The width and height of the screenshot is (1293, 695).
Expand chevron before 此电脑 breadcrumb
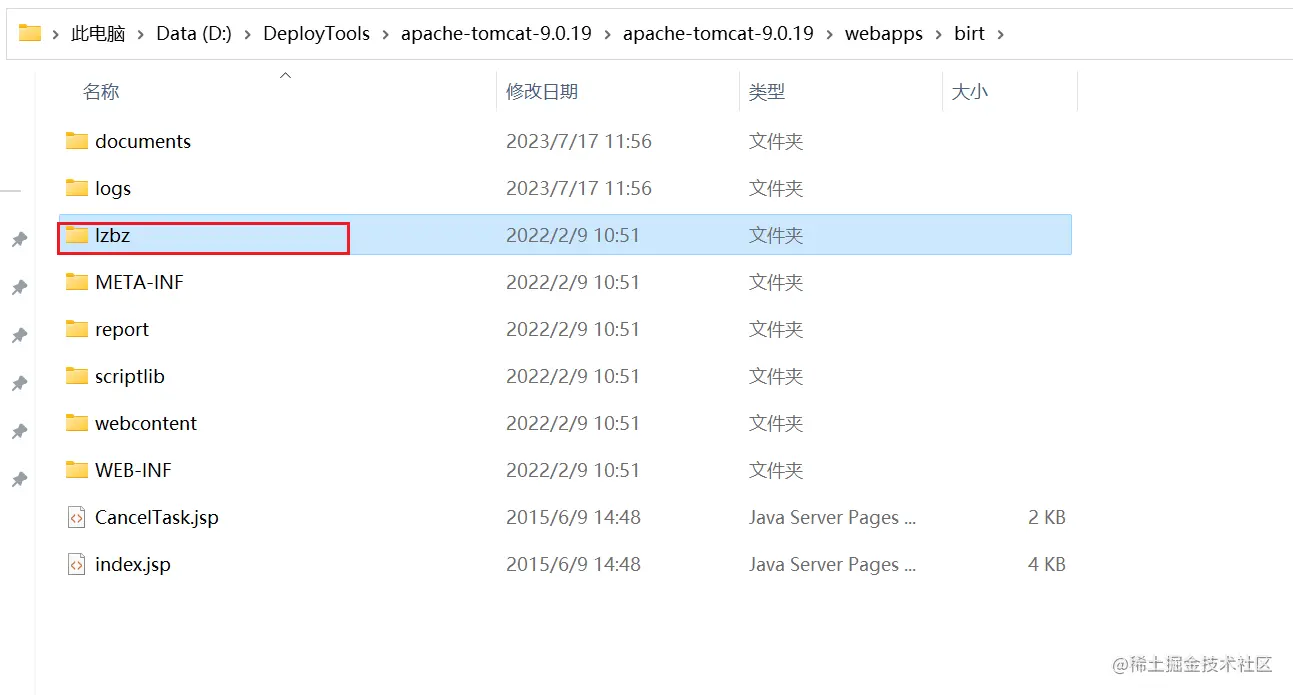(56, 34)
